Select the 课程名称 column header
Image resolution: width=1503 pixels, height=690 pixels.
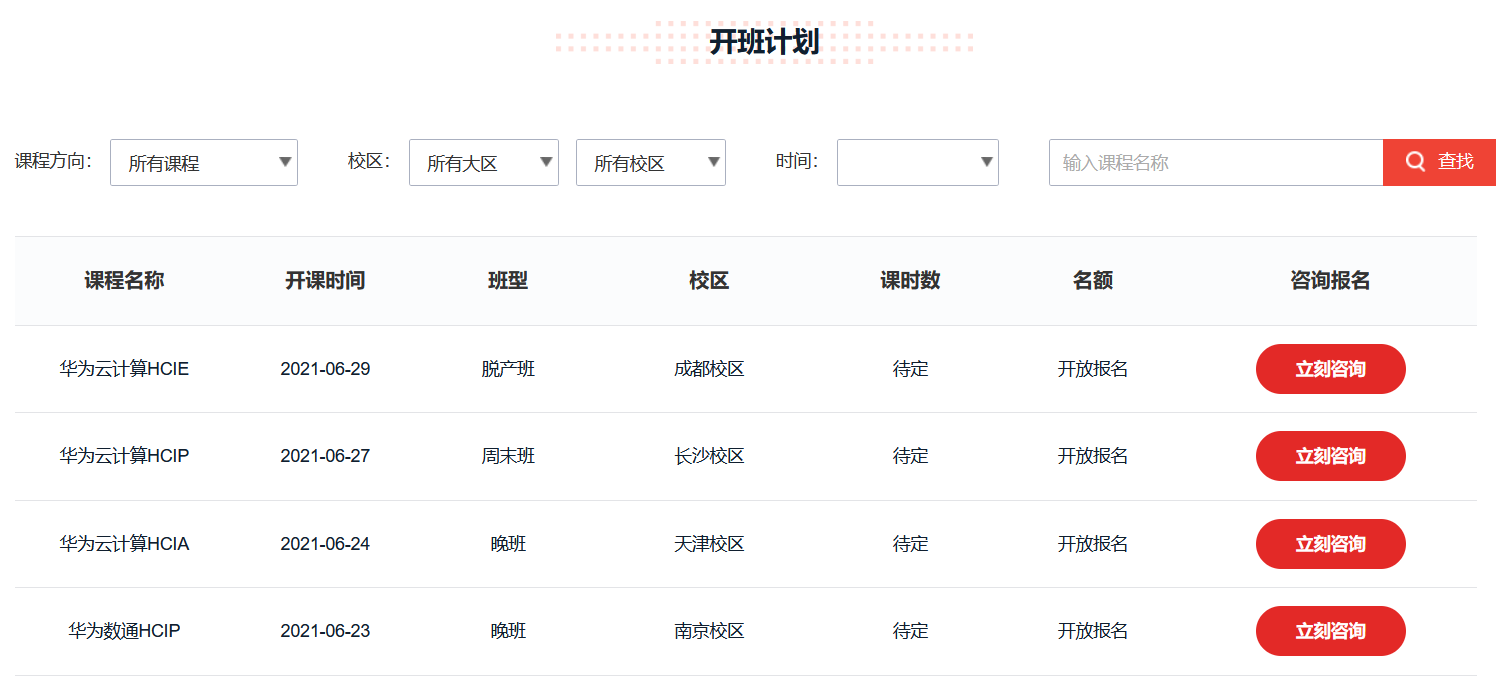pyautogui.click(x=123, y=280)
